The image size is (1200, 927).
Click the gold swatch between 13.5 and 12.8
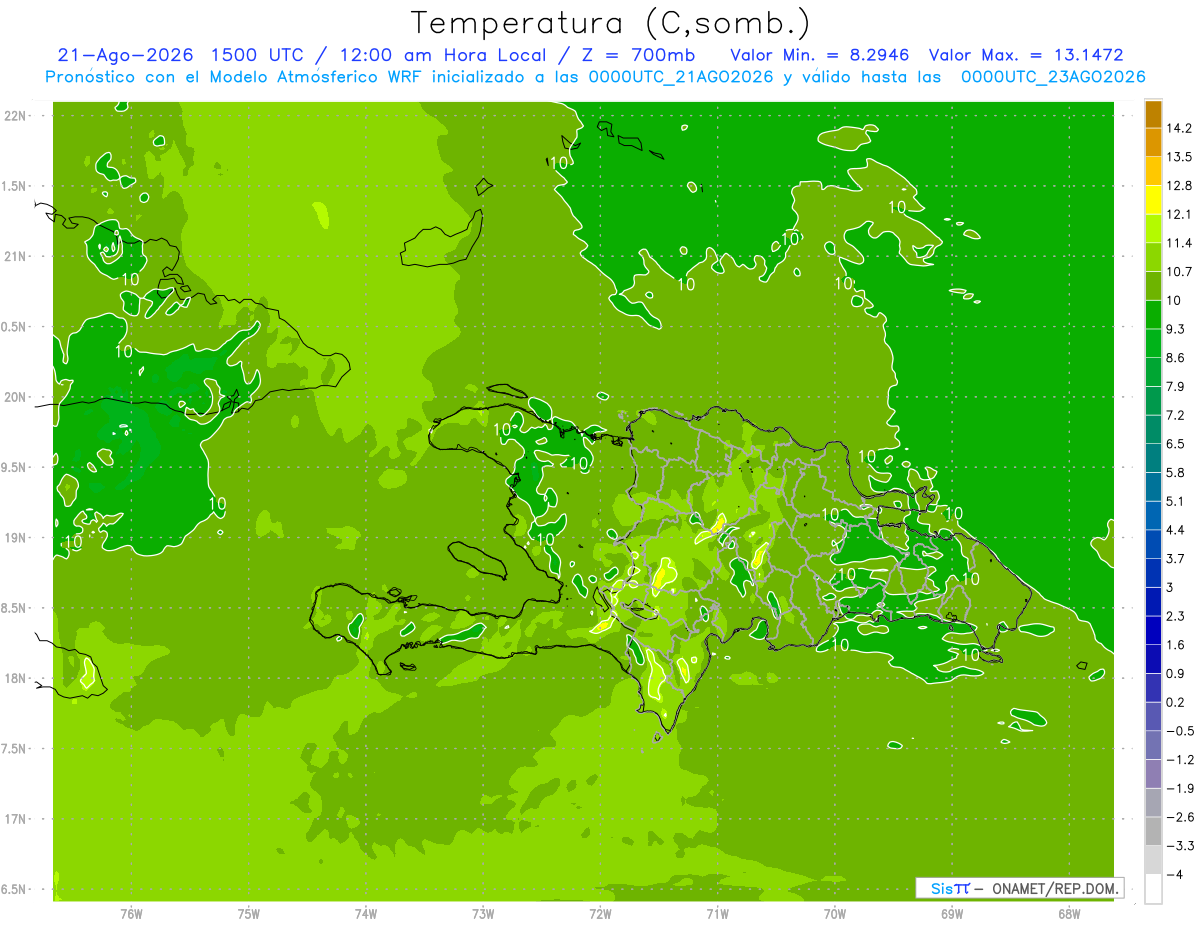[x=1153, y=171]
